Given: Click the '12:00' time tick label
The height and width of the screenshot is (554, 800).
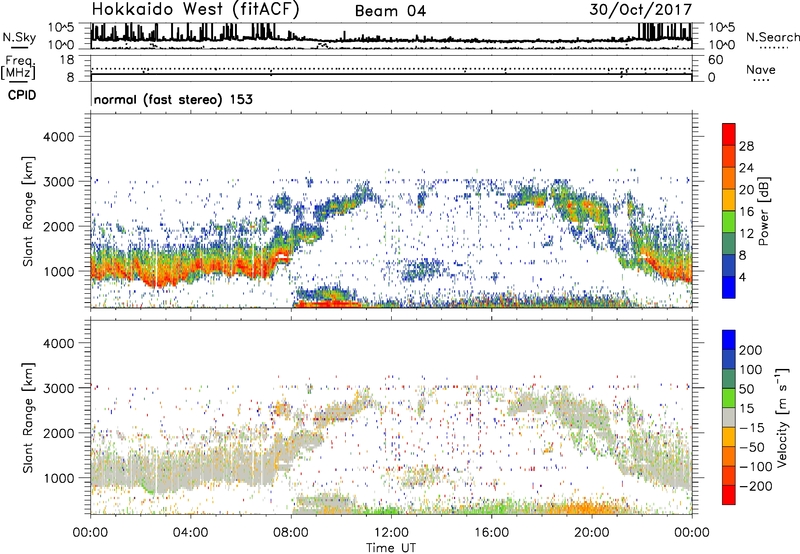Looking at the screenshot, I should tap(391, 533).
